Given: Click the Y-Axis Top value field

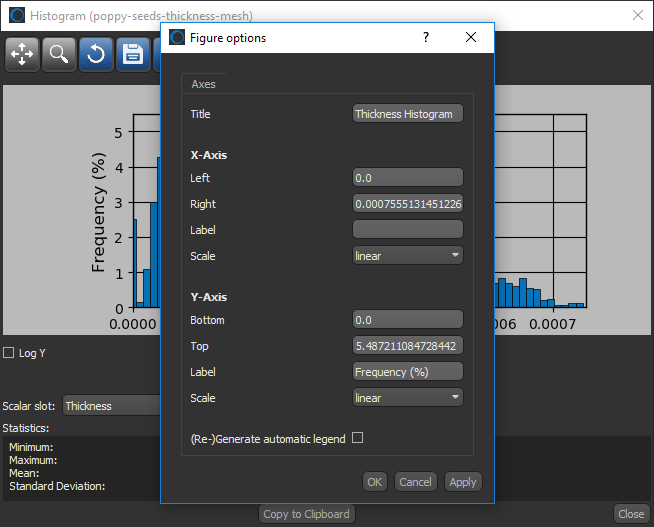Looking at the screenshot, I should click(x=408, y=346).
